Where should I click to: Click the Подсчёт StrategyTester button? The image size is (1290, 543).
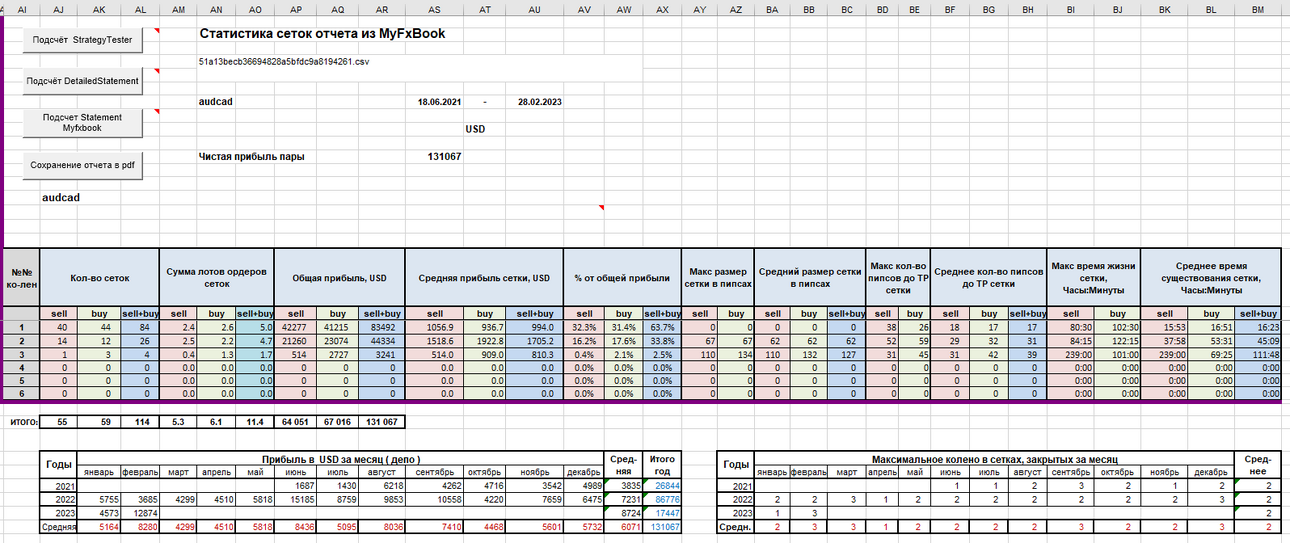tap(82, 40)
